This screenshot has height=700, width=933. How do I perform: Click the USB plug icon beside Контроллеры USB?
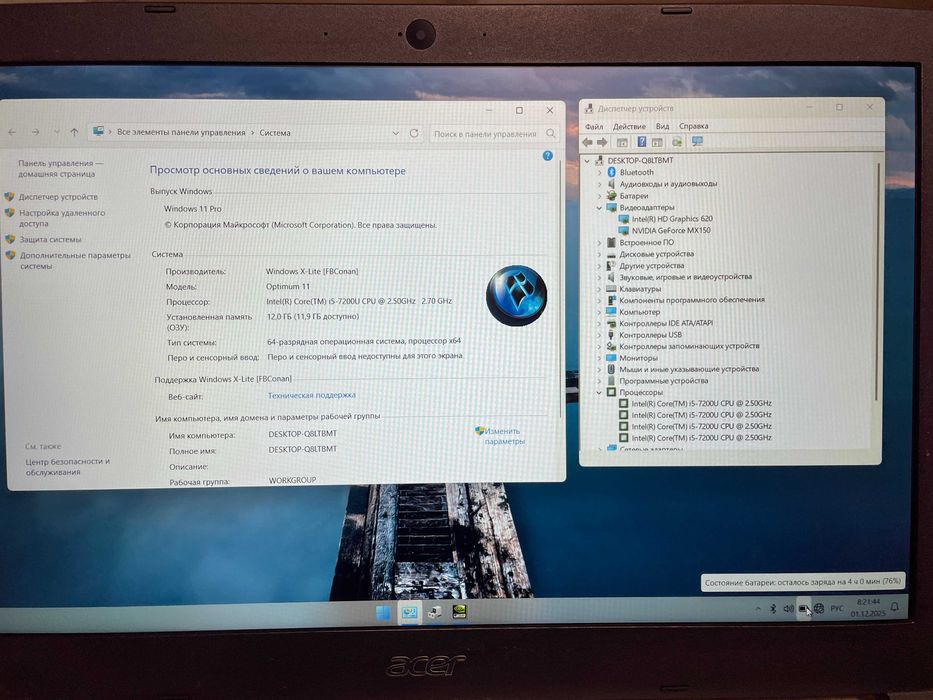(611, 335)
